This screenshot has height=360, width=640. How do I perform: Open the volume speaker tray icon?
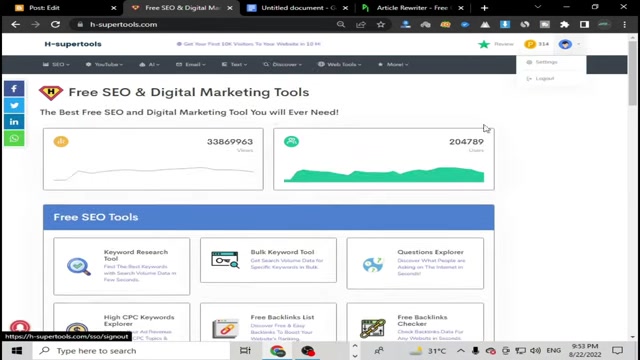click(x=535, y=351)
